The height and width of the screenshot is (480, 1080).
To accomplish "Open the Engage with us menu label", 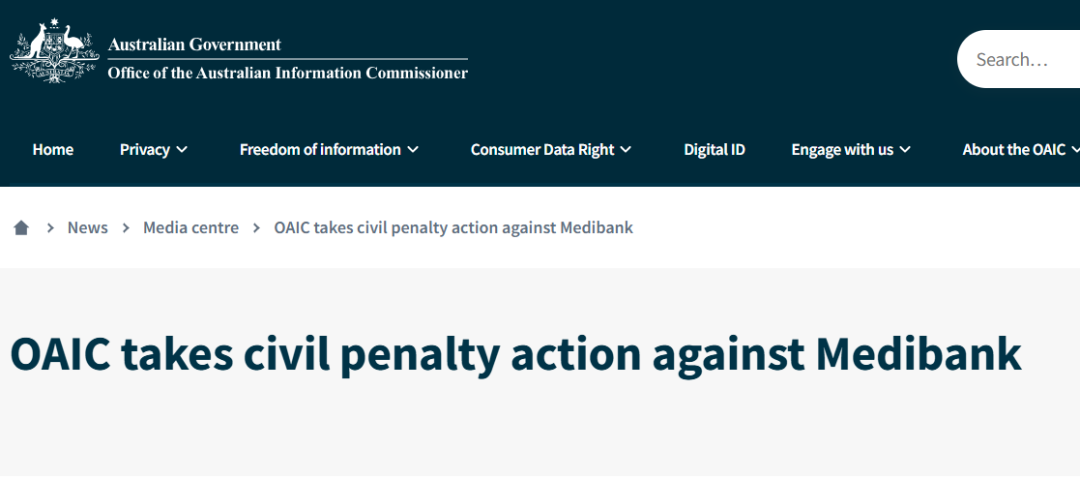I will [842, 150].
